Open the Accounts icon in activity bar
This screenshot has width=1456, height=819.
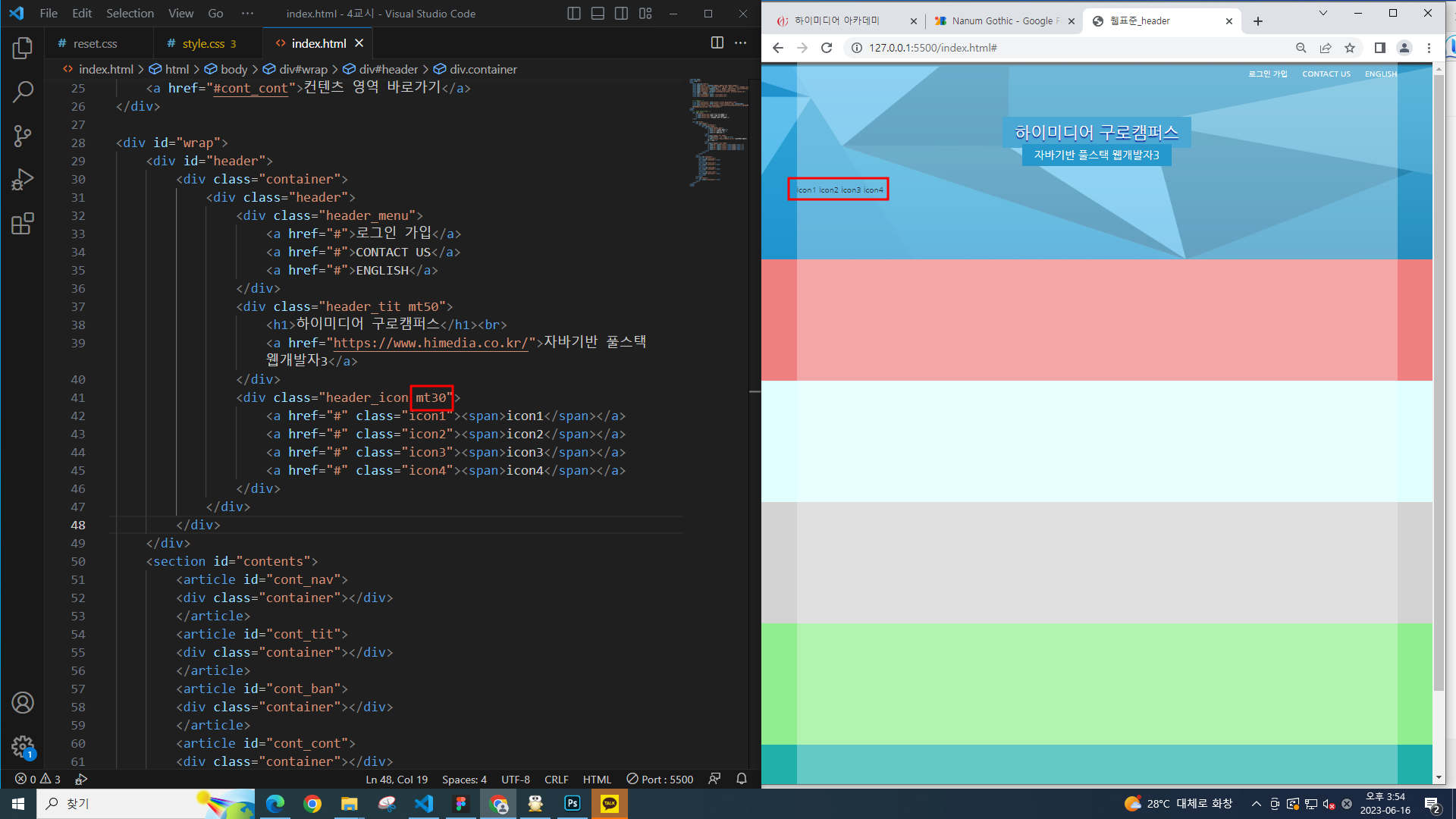[23, 703]
